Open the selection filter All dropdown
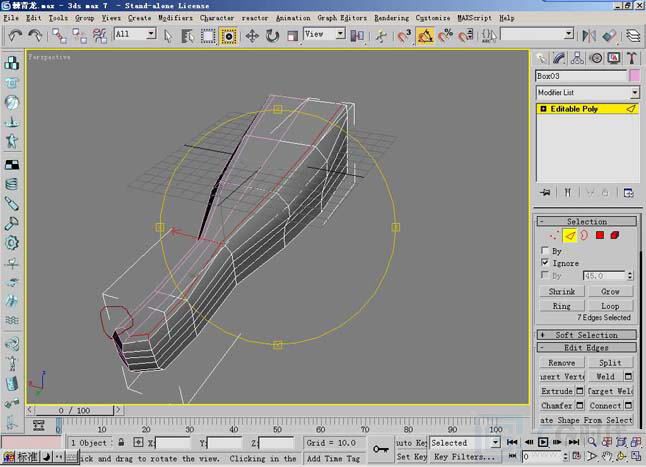The width and height of the screenshot is (646, 467). click(x=151, y=34)
